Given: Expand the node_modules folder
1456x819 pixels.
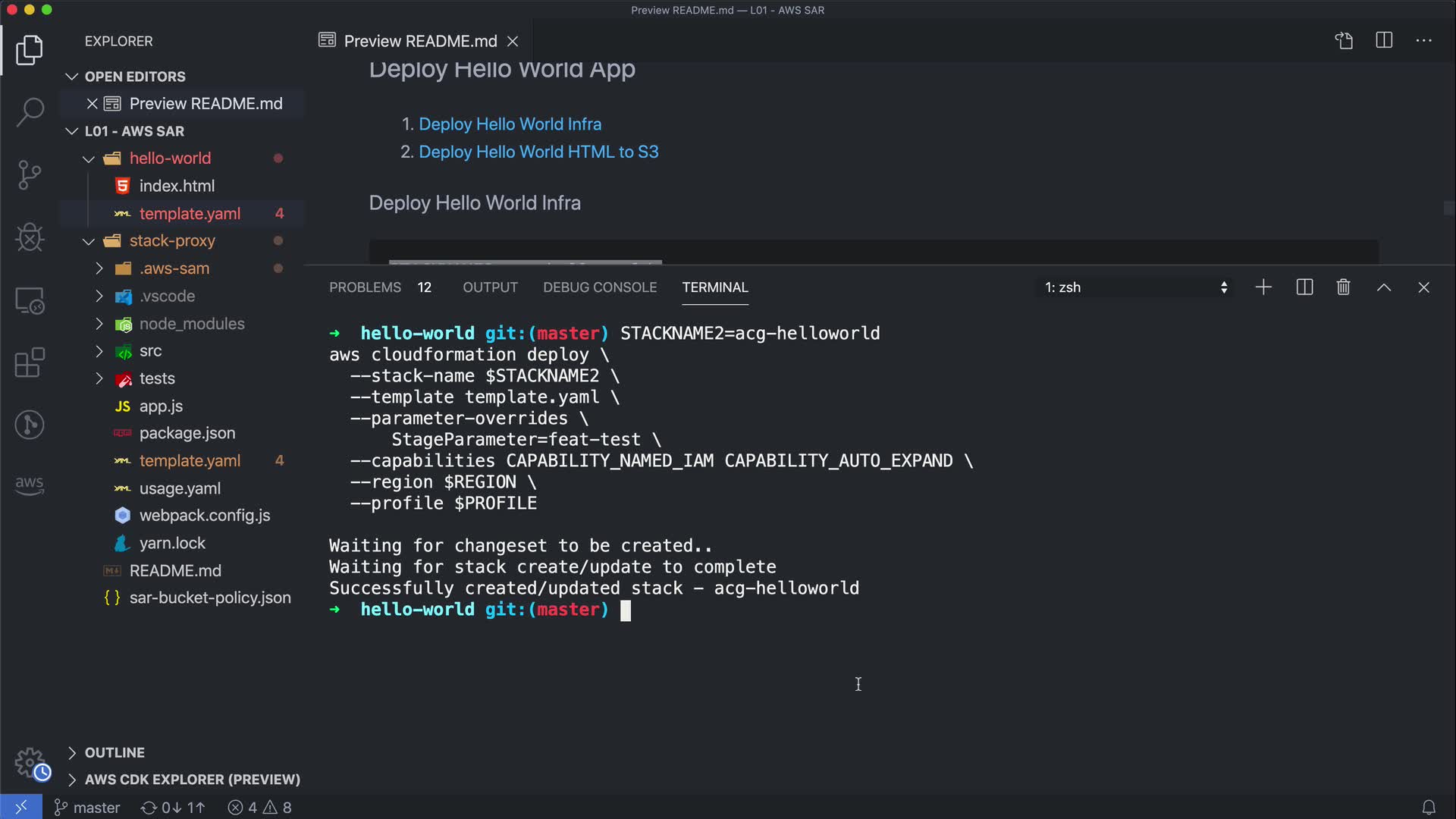Looking at the screenshot, I should pyautogui.click(x=191, y=324).
